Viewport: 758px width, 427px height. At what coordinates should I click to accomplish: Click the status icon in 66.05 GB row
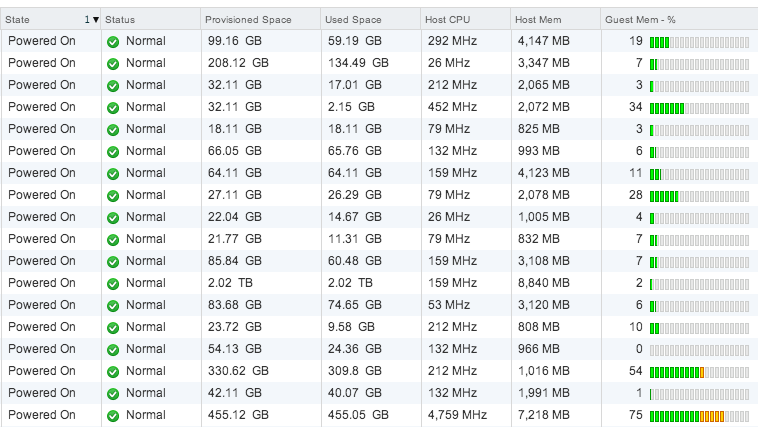click(x=113, y=151)
